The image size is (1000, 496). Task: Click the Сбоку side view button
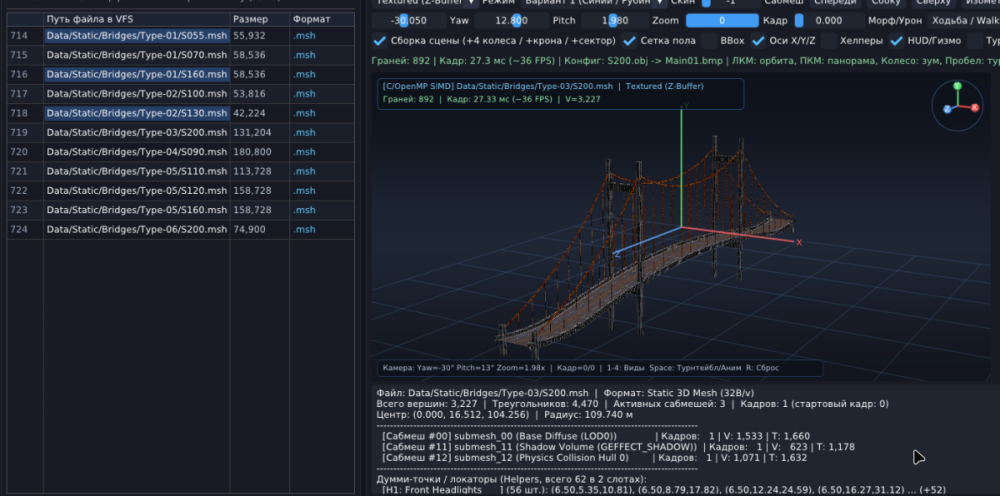(x=886, y=3)
